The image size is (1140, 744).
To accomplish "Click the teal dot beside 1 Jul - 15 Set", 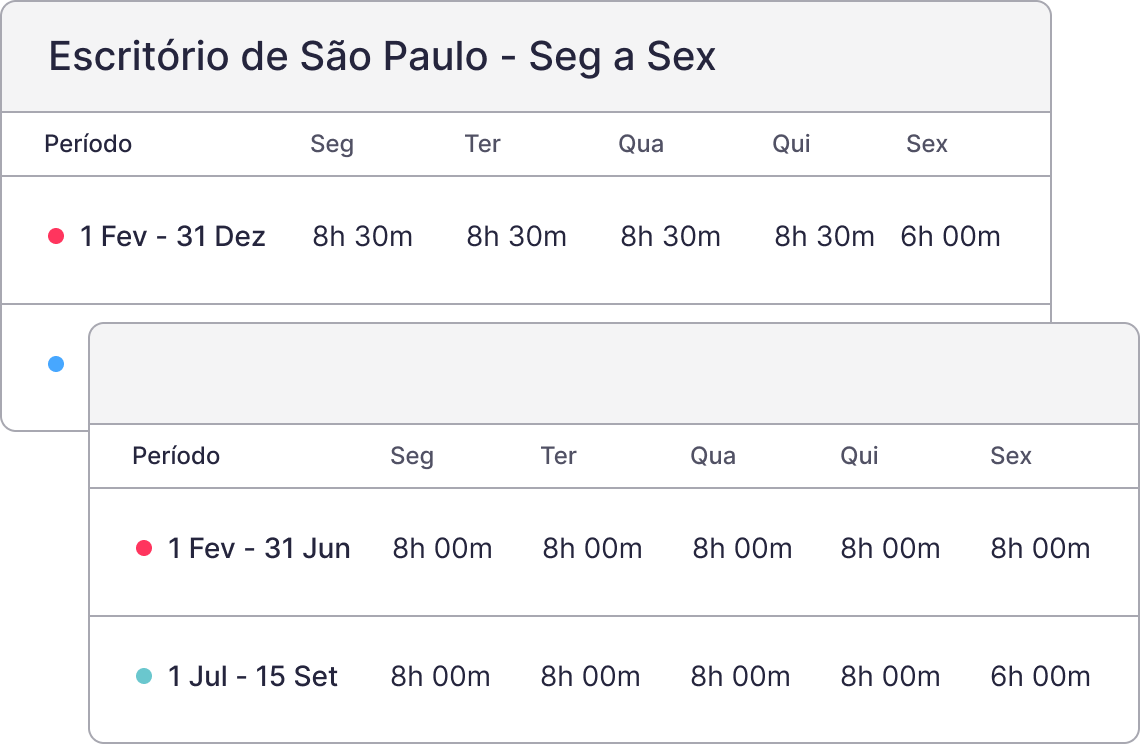I will [x=144, y=676].
